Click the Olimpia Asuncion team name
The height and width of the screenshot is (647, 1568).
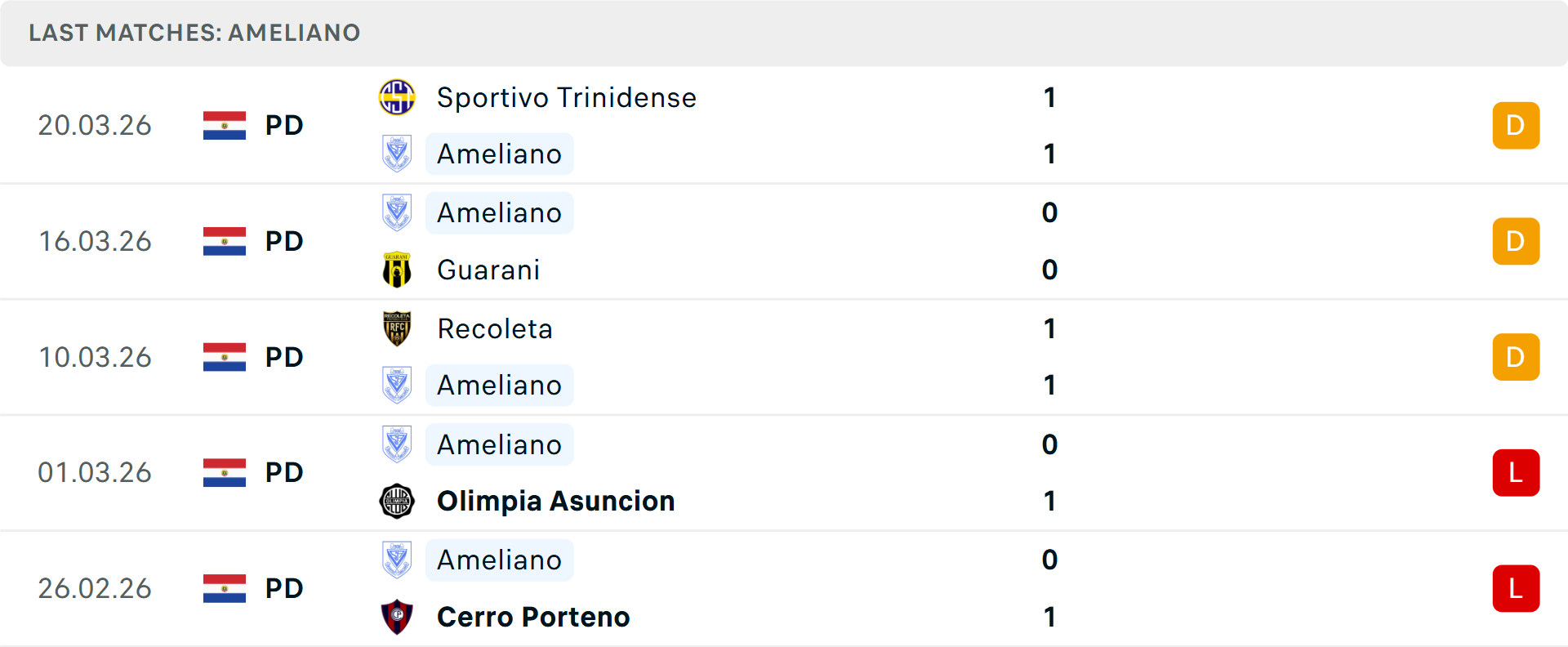[x=556, y=501]
